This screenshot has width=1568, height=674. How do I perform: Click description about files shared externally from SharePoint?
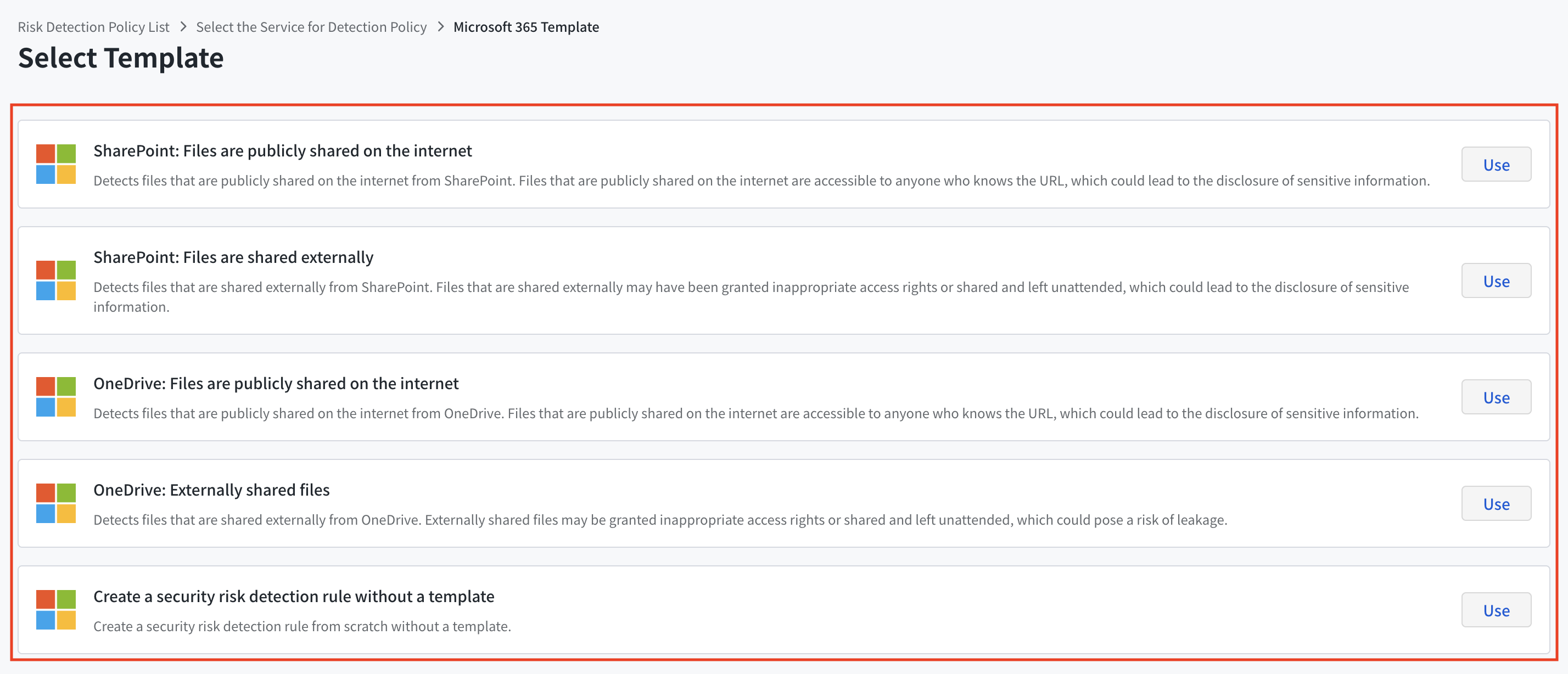[751, 297]
